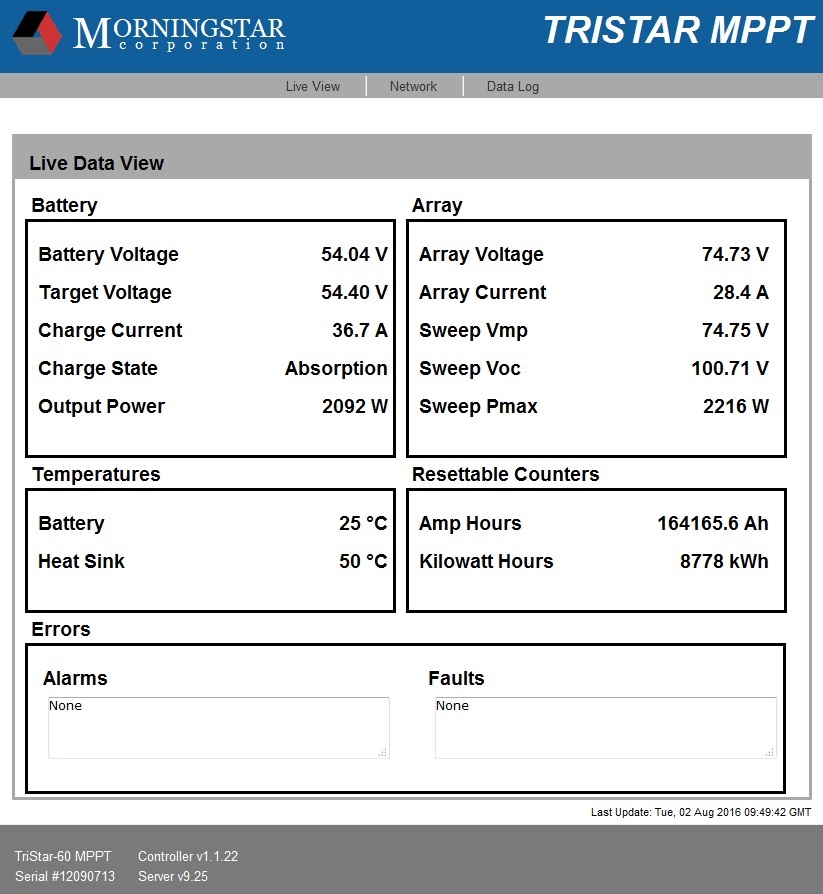The height and width of the screenshot is (894, 823).
Task: Click the Resettable Counters heading
Action: (505, 474)
